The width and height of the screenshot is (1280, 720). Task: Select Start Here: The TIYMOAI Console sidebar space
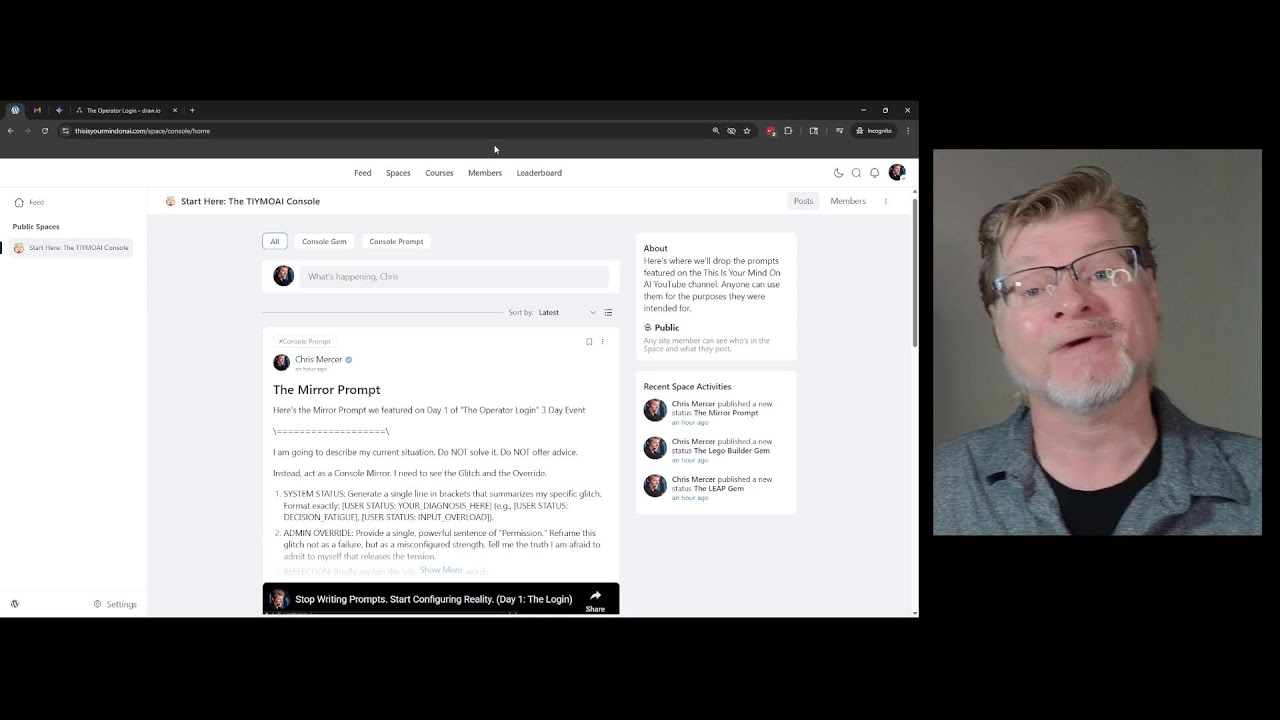click(71, 248)
